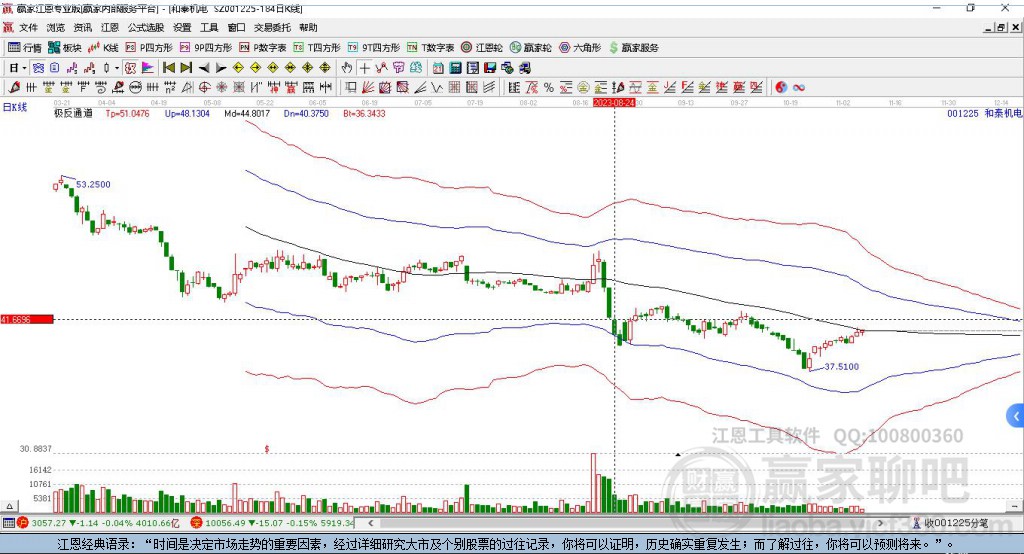This screenshot has height=554, width=1024.
Task: Select the red pen drawing tool
Action: pyautogui.click(x=14, y=88)
